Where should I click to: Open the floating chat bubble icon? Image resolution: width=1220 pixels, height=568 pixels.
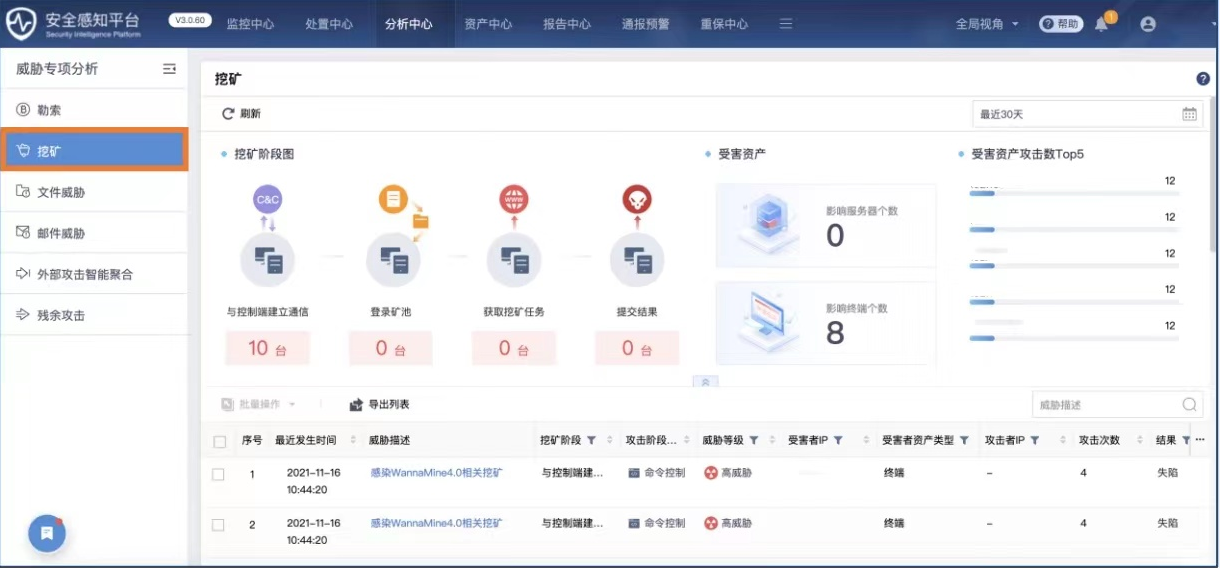[x=47, y=534]
